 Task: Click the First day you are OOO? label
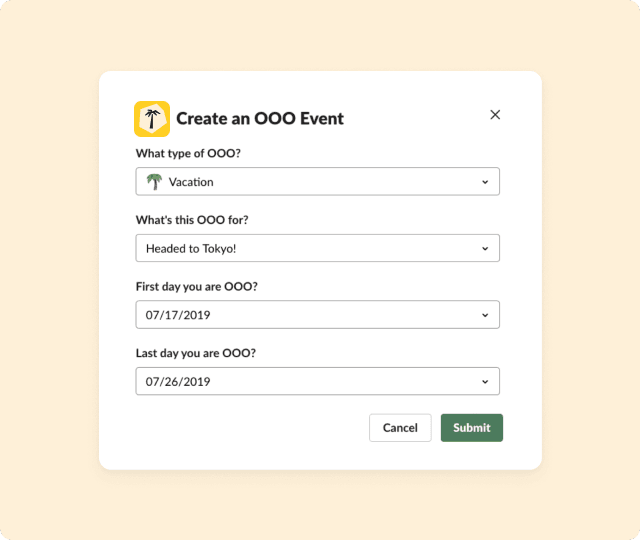point(197,287)
